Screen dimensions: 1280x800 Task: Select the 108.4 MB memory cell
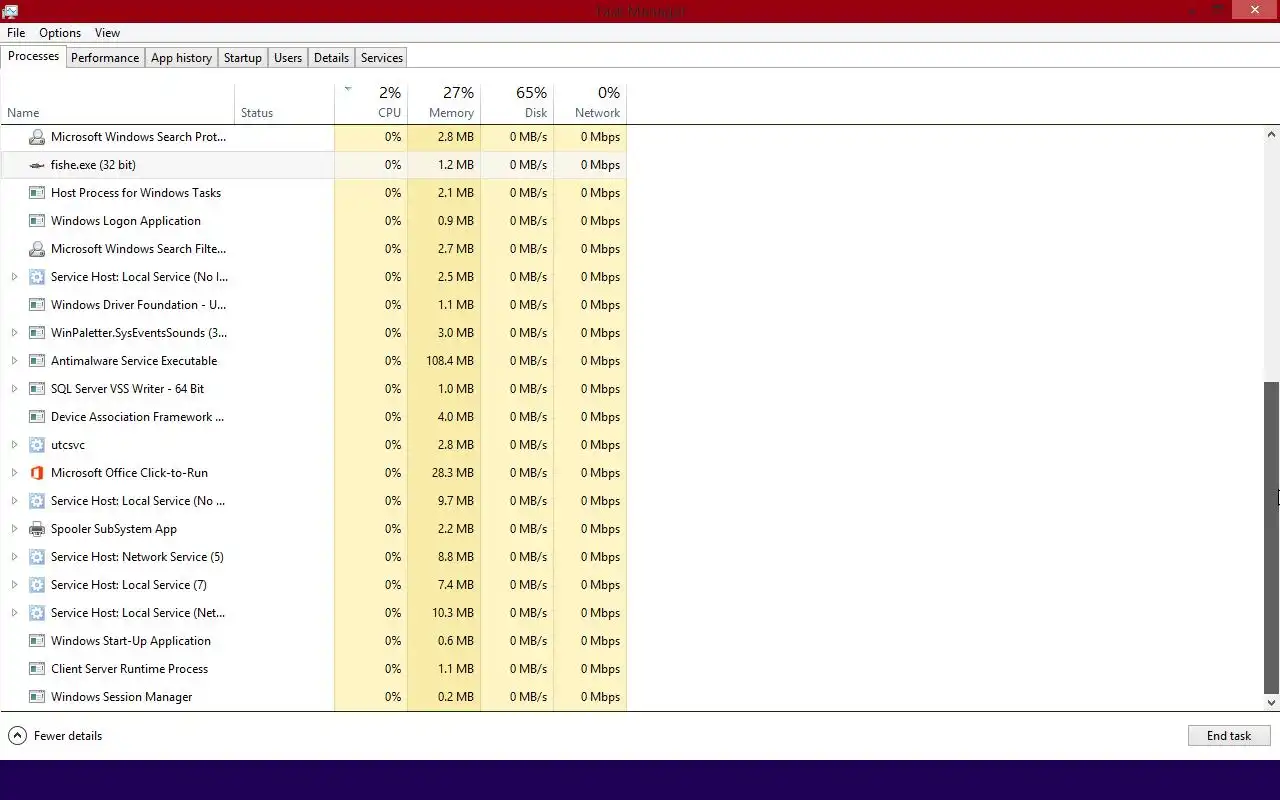[444, 361]
